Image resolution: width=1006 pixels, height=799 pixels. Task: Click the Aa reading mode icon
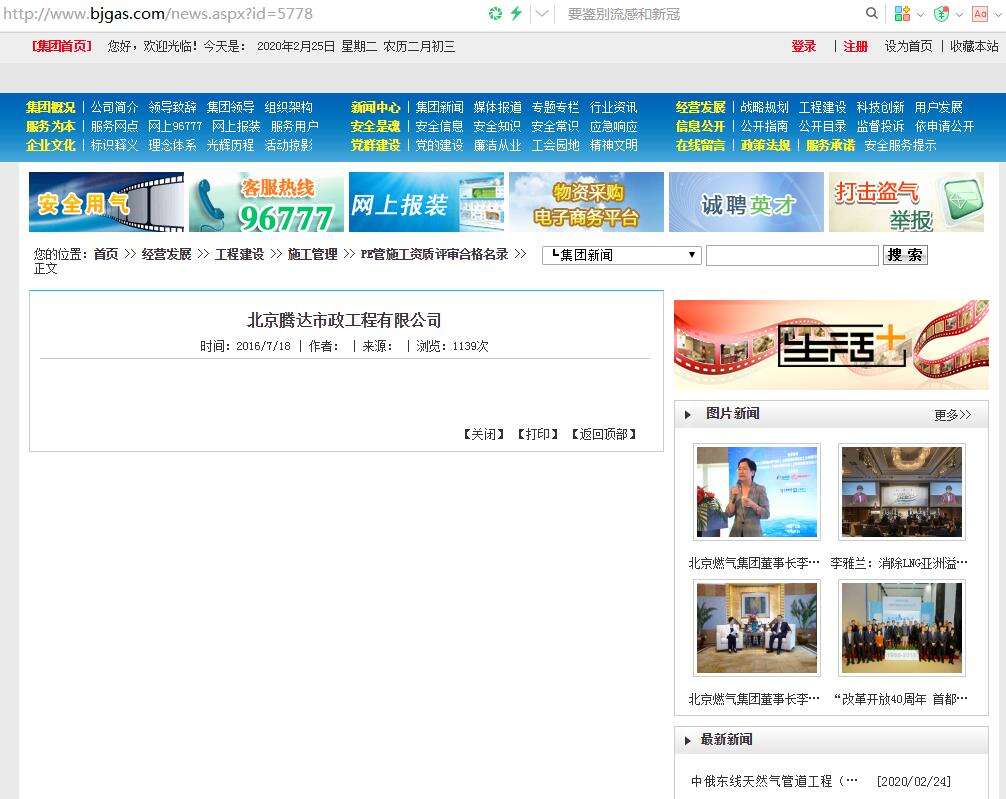pyautogui.click(x=980, y=13)
